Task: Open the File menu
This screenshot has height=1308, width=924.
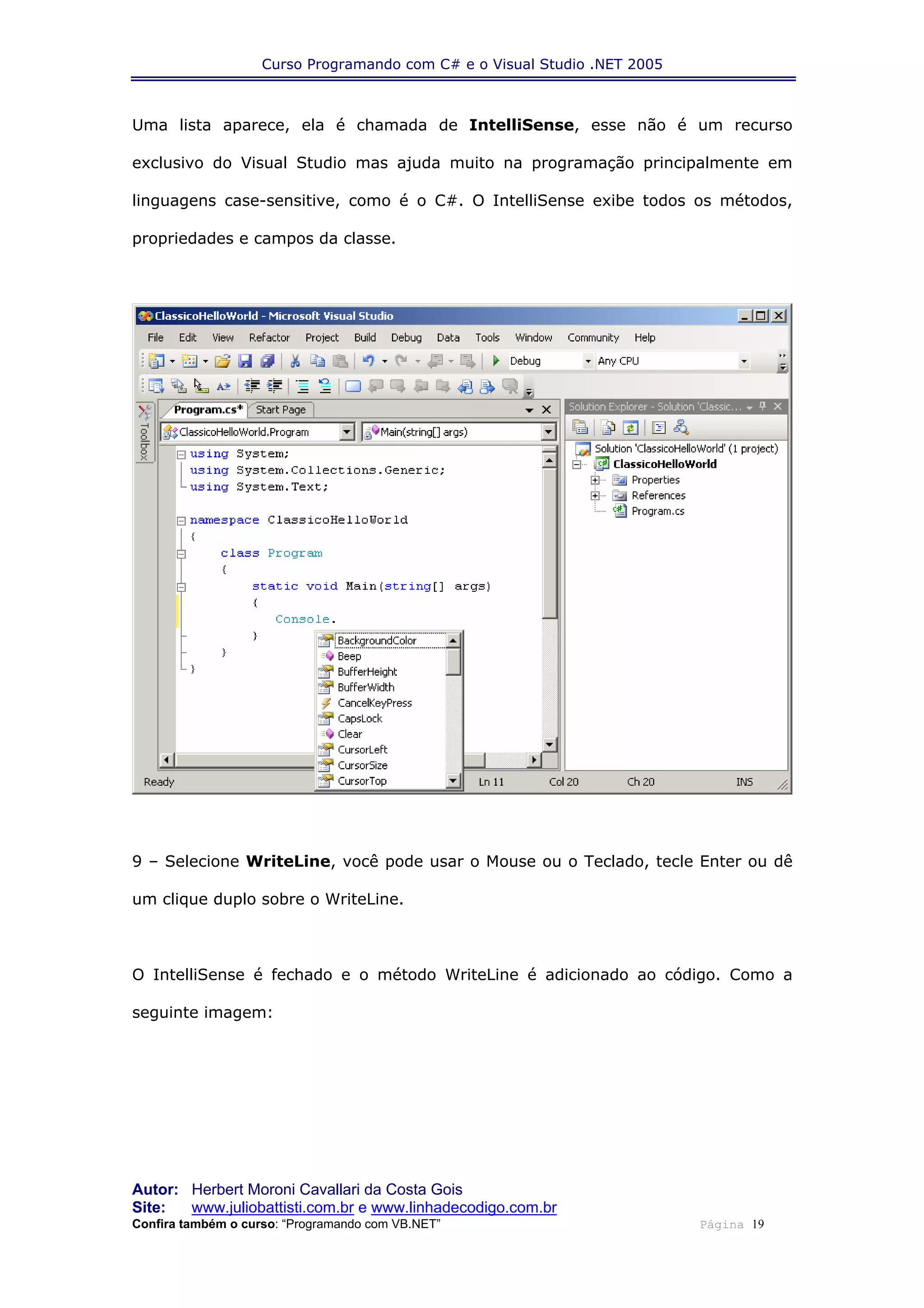Action: pyautogui.click(x=155, y=338)
